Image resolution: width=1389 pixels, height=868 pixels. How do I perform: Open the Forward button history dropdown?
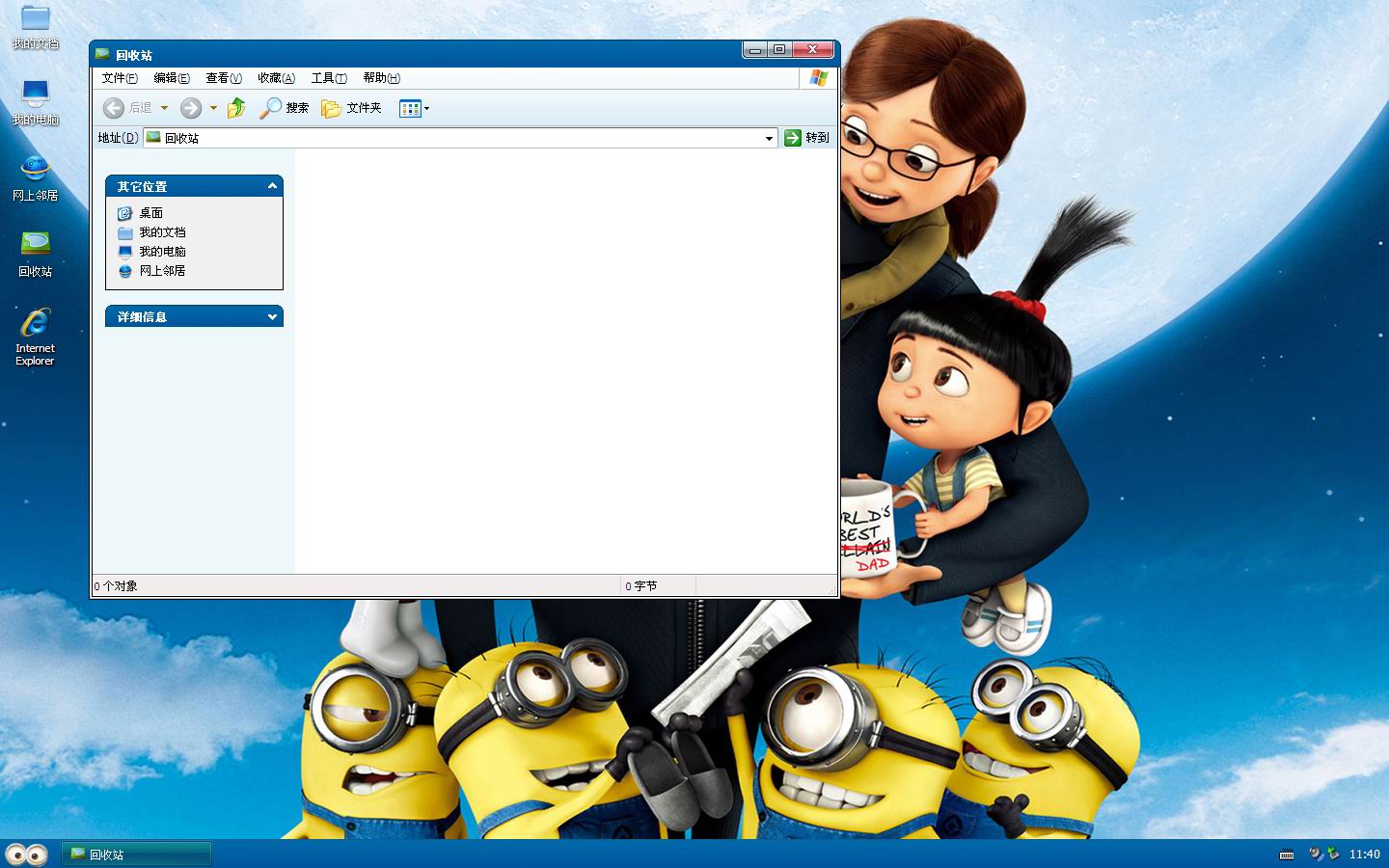click(x=213, y=108)
